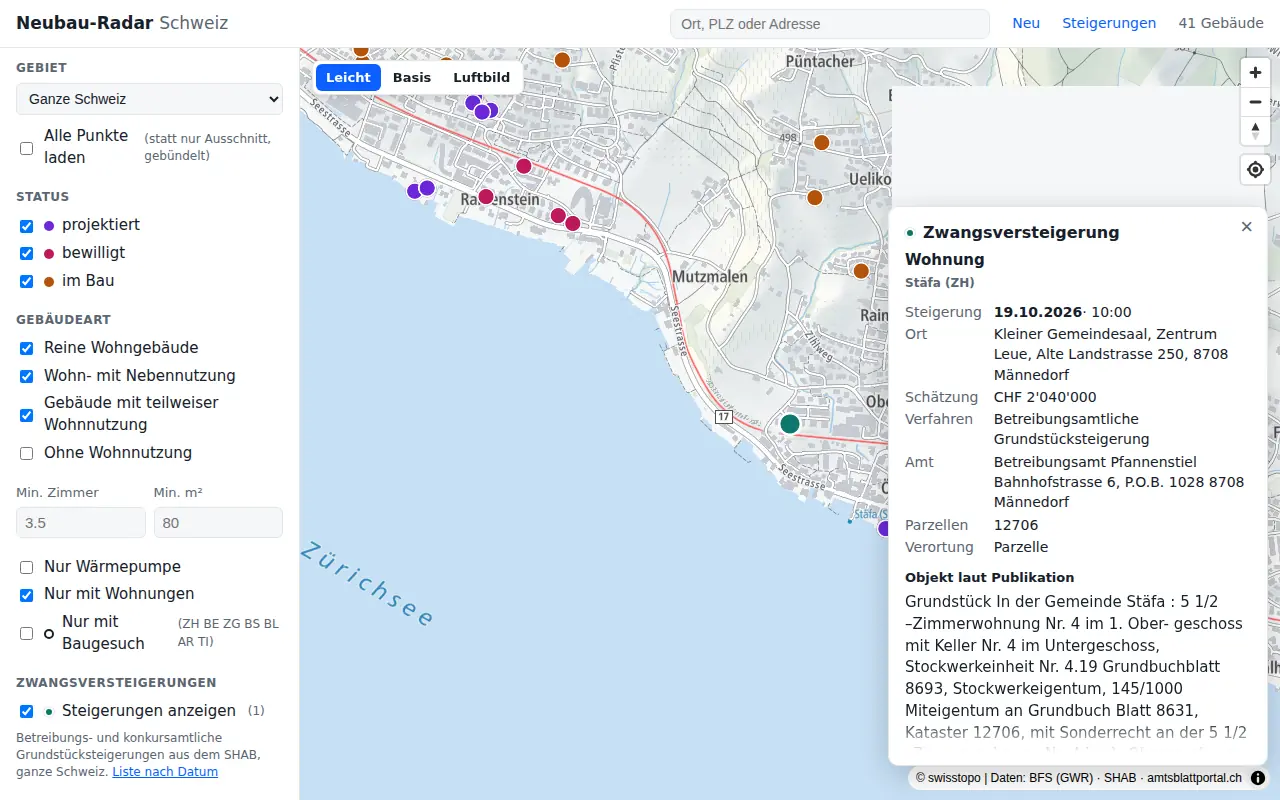This screenshot has height=800, width=1280.
Task: Focus the Min. Zimmer input field
Action: [x=81, y=523]
